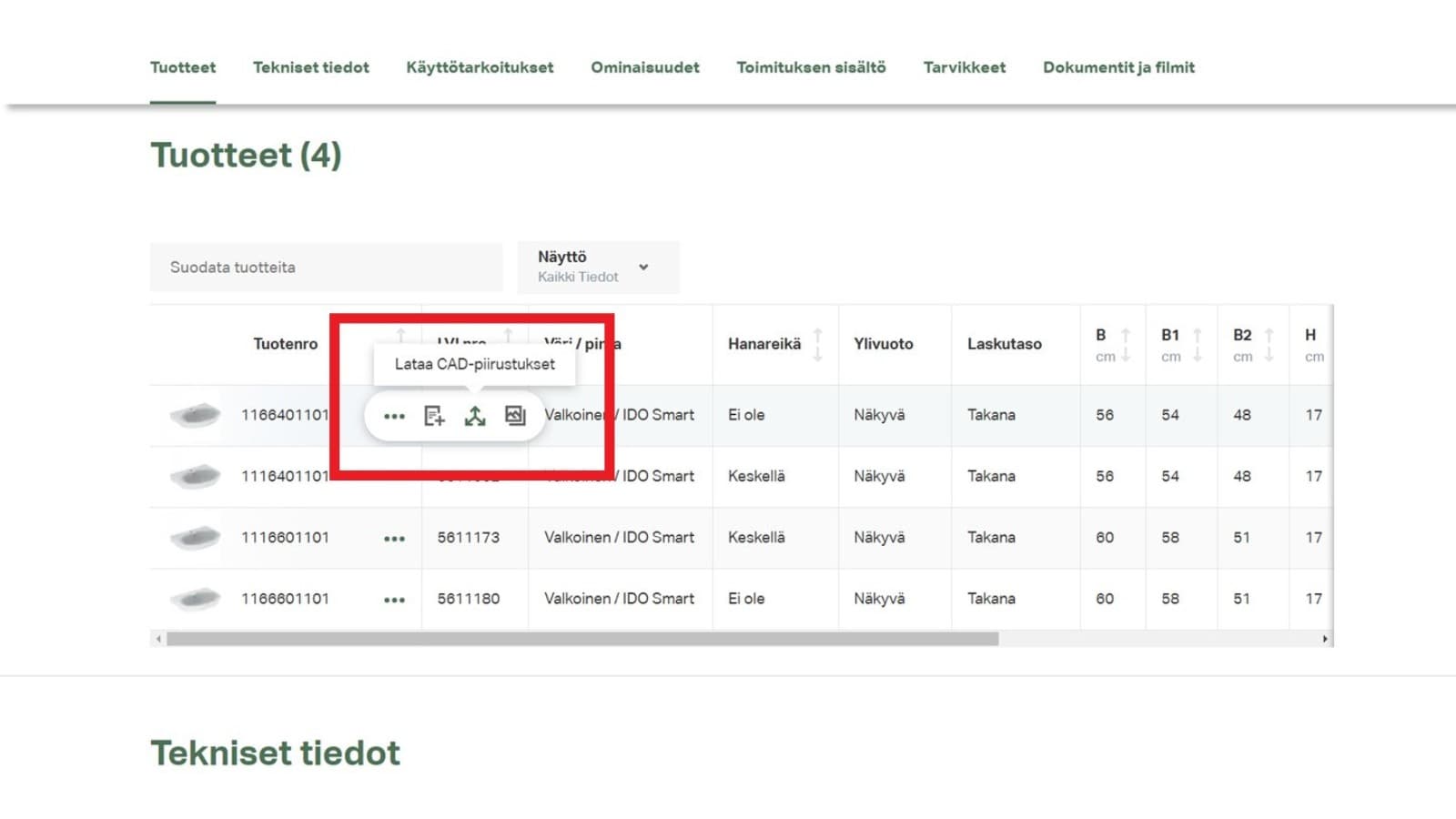Screen dimensions: 1456x819
Task: Go to the Tarvikkeet section link
Action: click(965, 67)
